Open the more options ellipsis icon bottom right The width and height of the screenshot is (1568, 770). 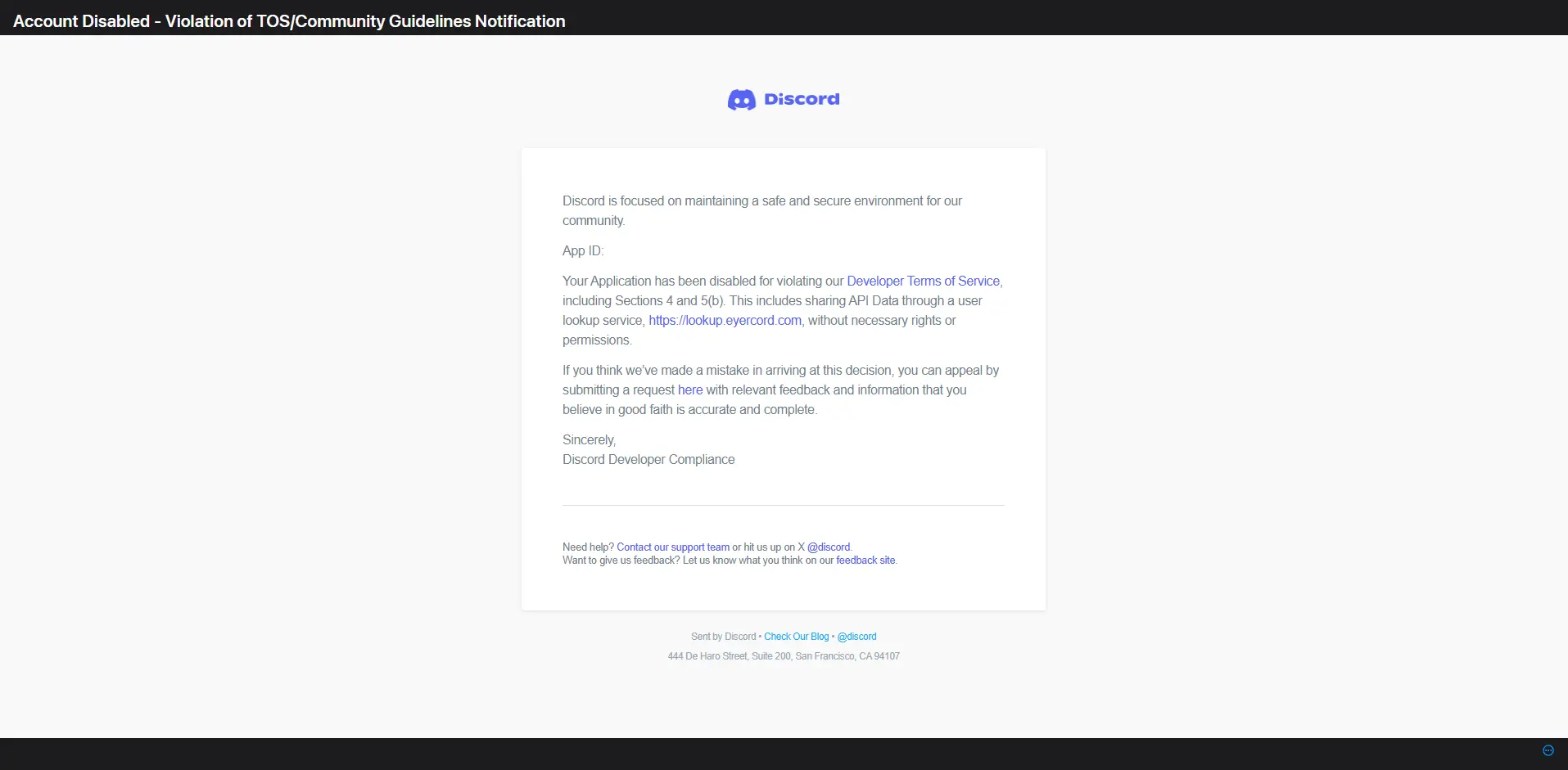[x=1548, y=750]
